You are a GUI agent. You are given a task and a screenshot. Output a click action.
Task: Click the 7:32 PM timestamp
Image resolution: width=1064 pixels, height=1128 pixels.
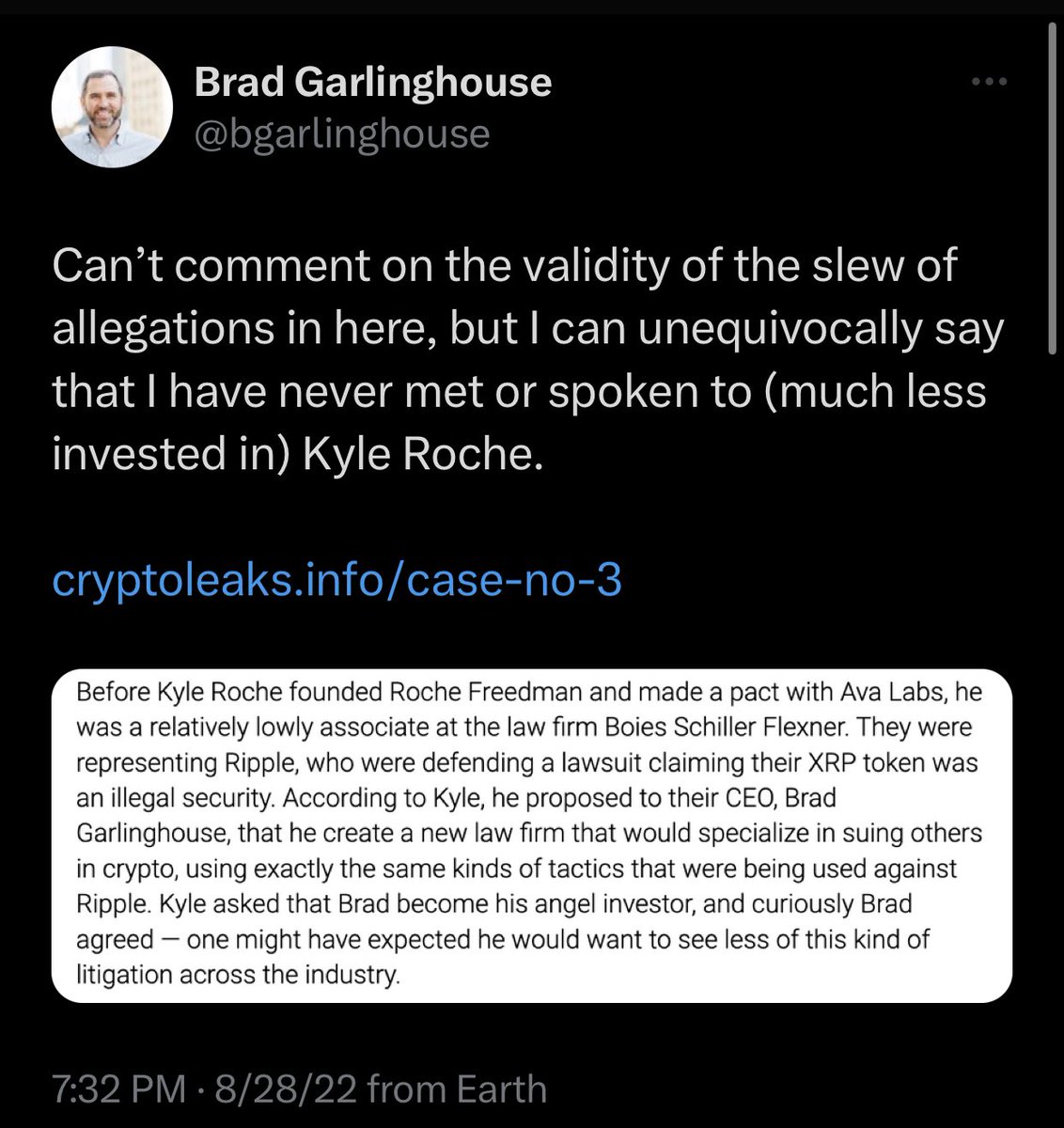click(x=118, y=1089)
